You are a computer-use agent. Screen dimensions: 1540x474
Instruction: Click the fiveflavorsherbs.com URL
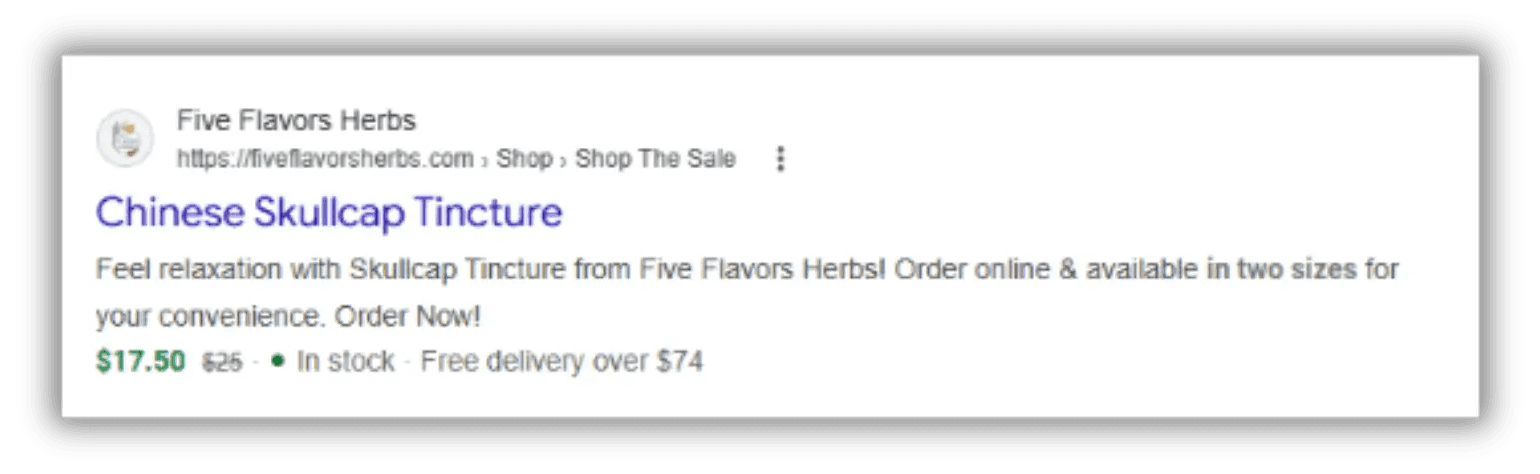point(325,159)
